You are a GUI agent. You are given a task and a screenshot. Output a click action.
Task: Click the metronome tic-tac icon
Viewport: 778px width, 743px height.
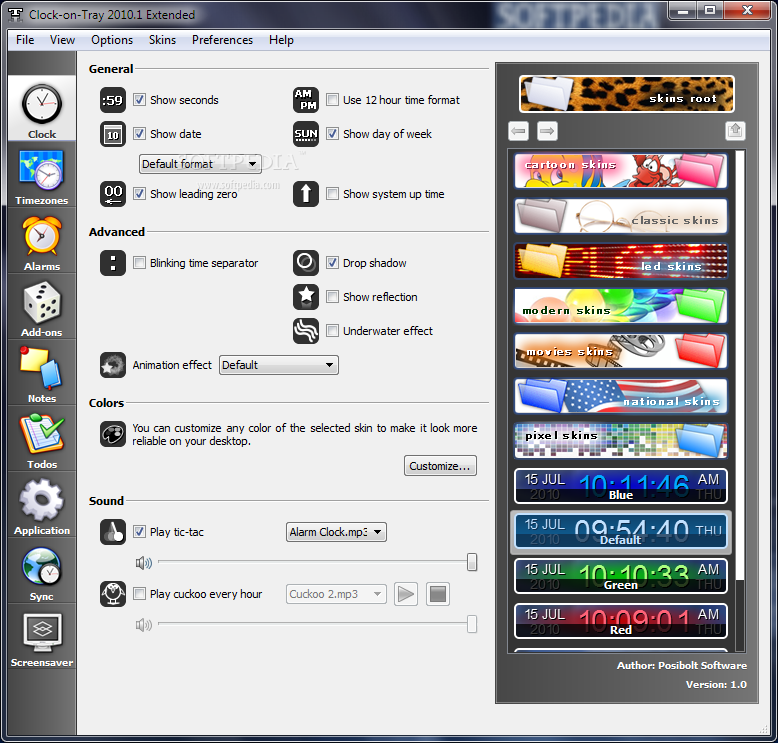(113, 532)
